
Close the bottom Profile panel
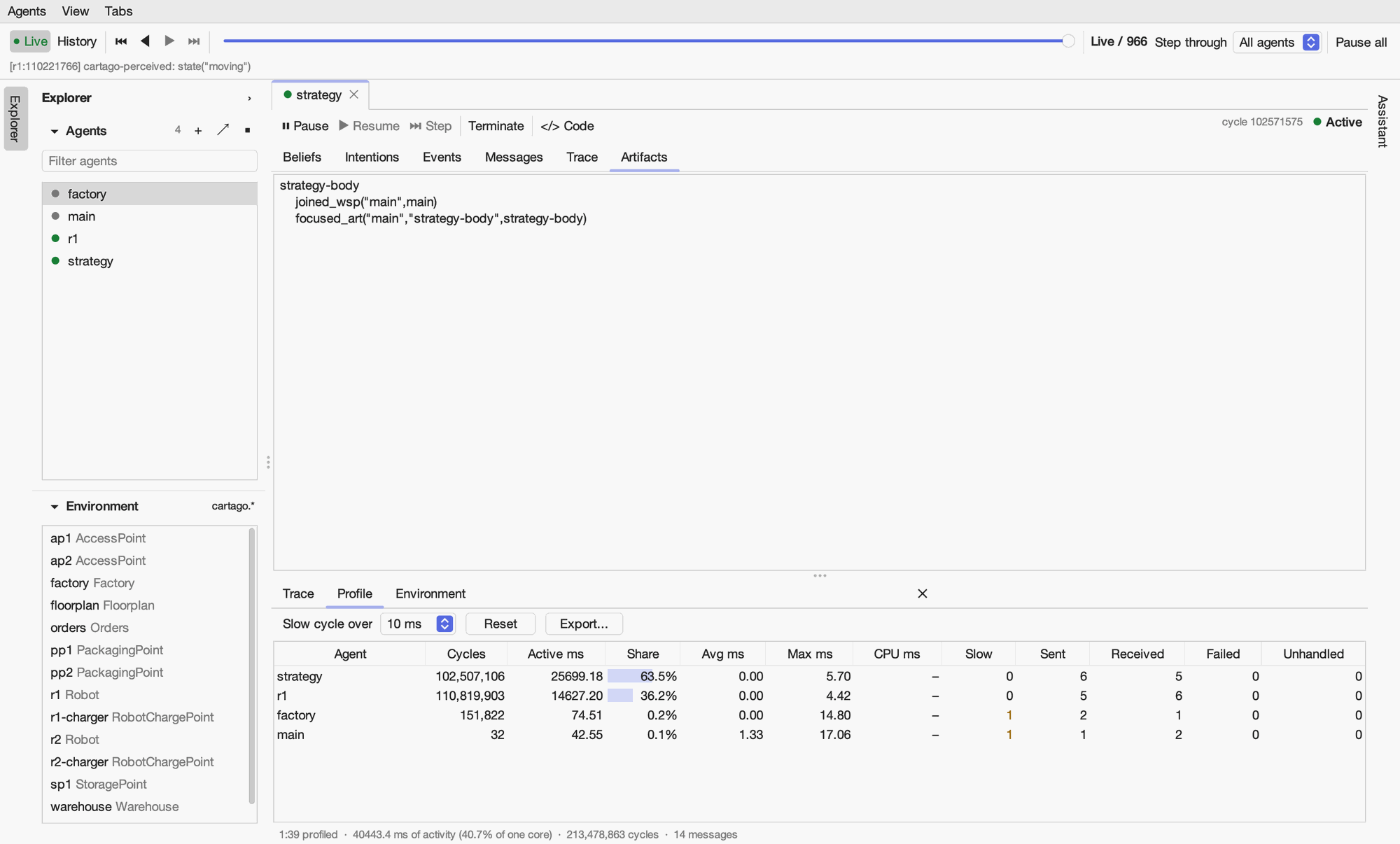(923, 593)
